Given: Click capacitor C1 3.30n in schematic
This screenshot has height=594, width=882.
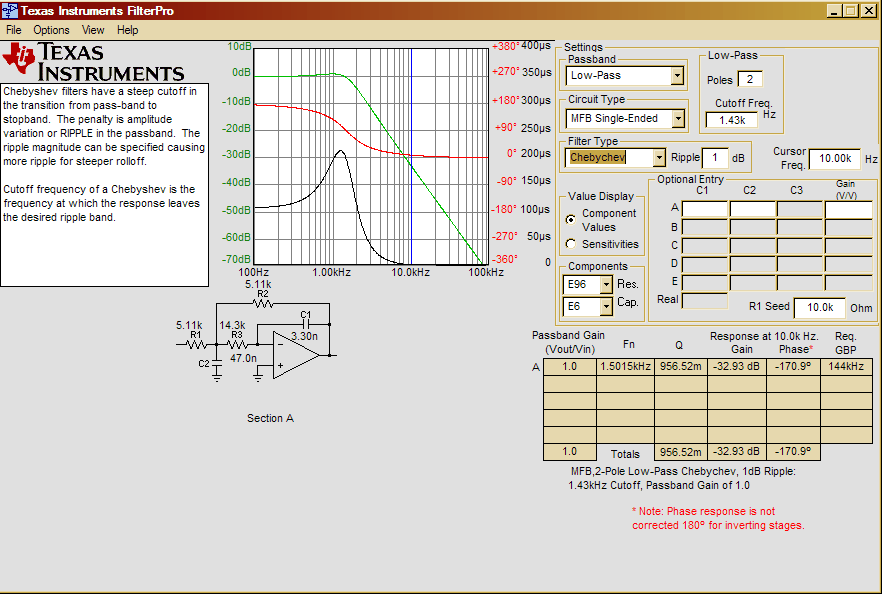Looking at the screenshot, I should [x=306, y=324].
